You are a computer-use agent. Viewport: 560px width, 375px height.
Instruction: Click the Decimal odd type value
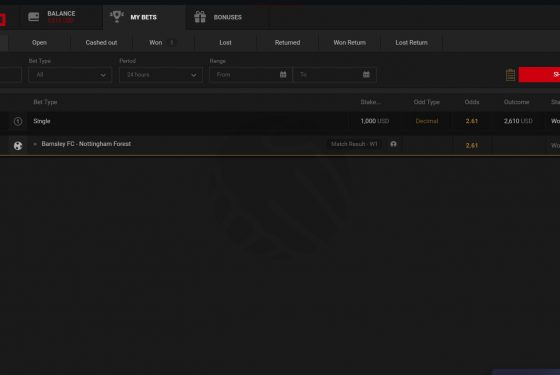[x=427, y=121]
